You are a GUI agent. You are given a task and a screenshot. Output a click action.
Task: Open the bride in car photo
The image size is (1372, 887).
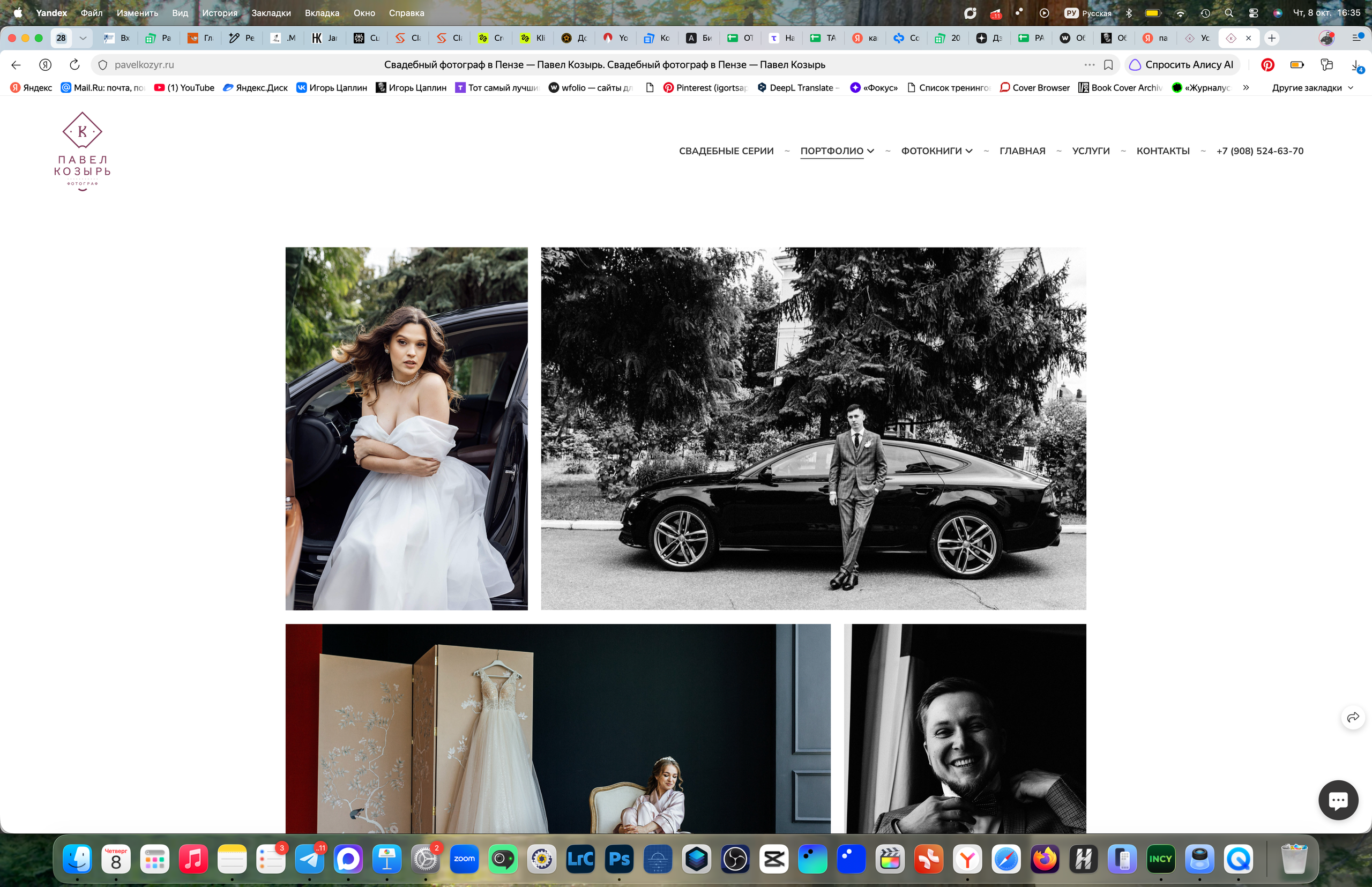(406, 429)
